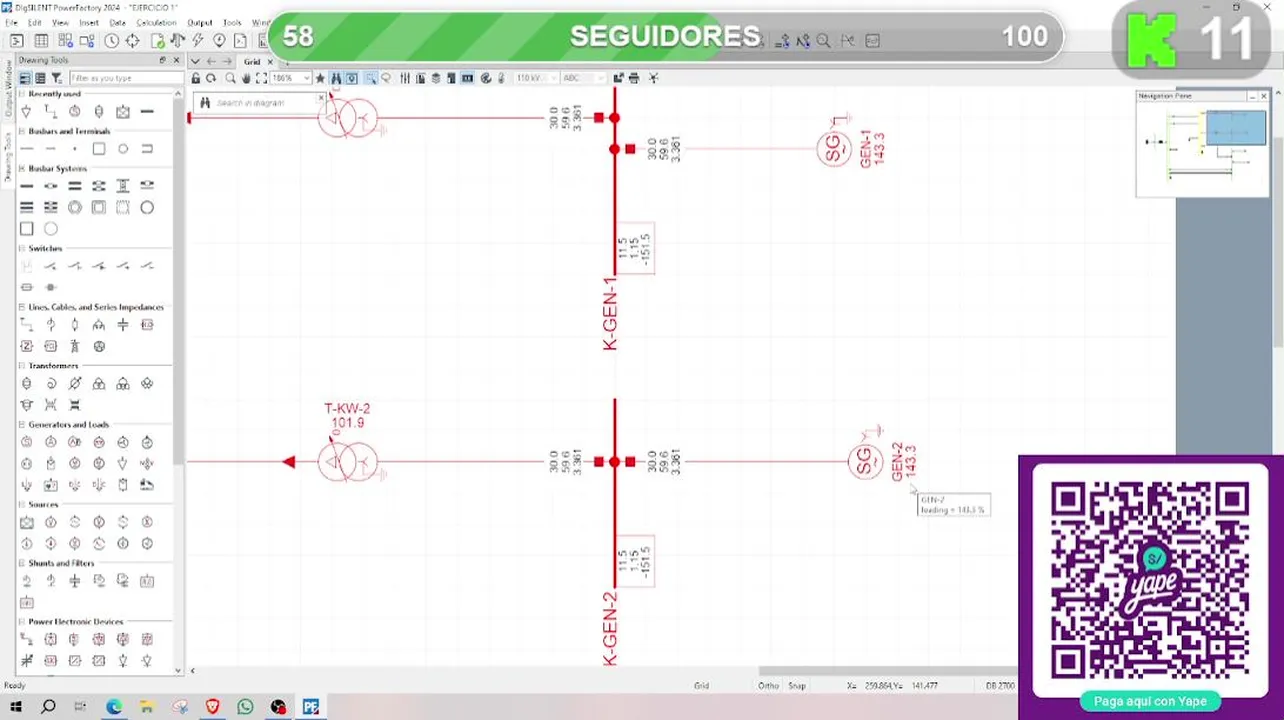Click the print diagram icon

coord(634,78)
